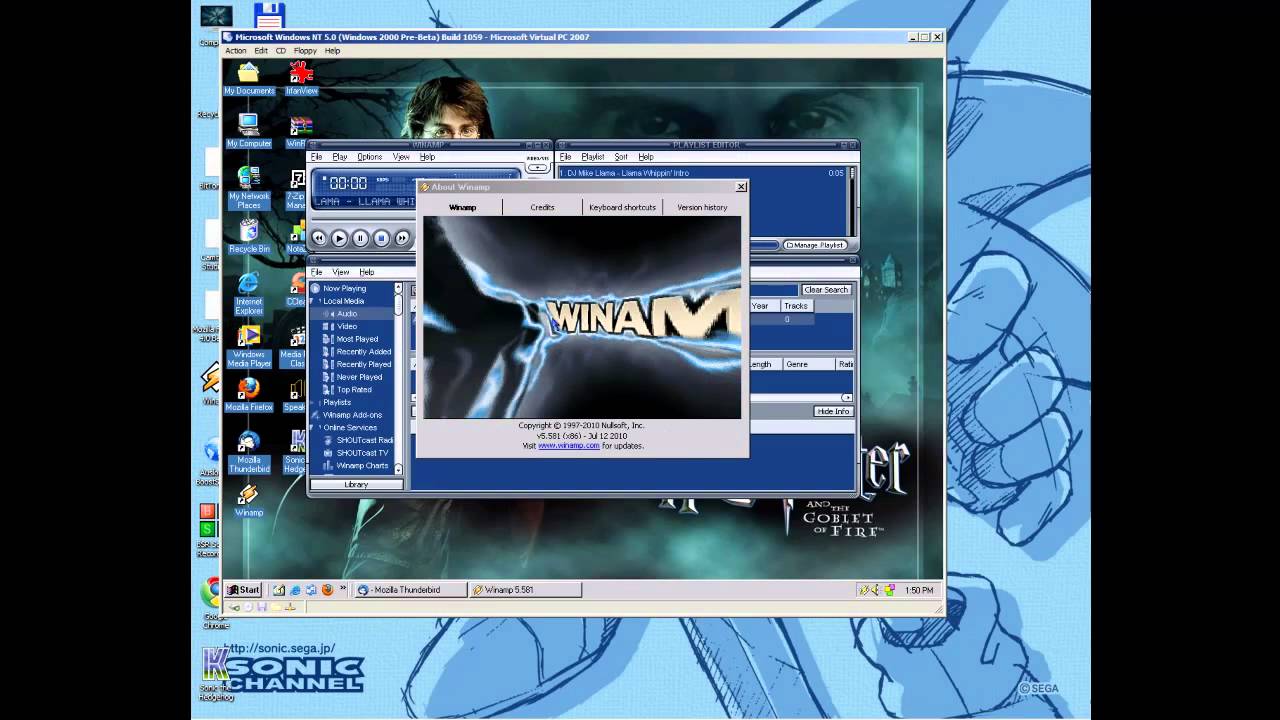This screenshot has width=1280, height=720.
Task: Open the Winamp Options menu
Action: click(x=370, y=157)
